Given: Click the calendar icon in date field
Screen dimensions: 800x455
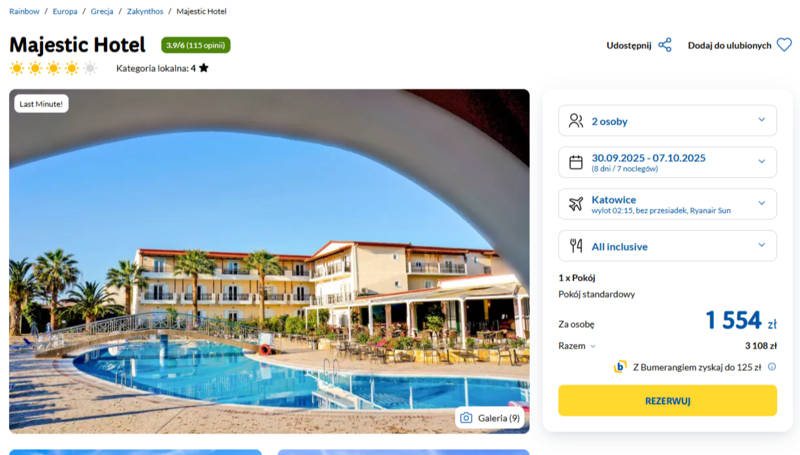Looking at the screenshot, I should pyautogui.click(x=576, y=162).
